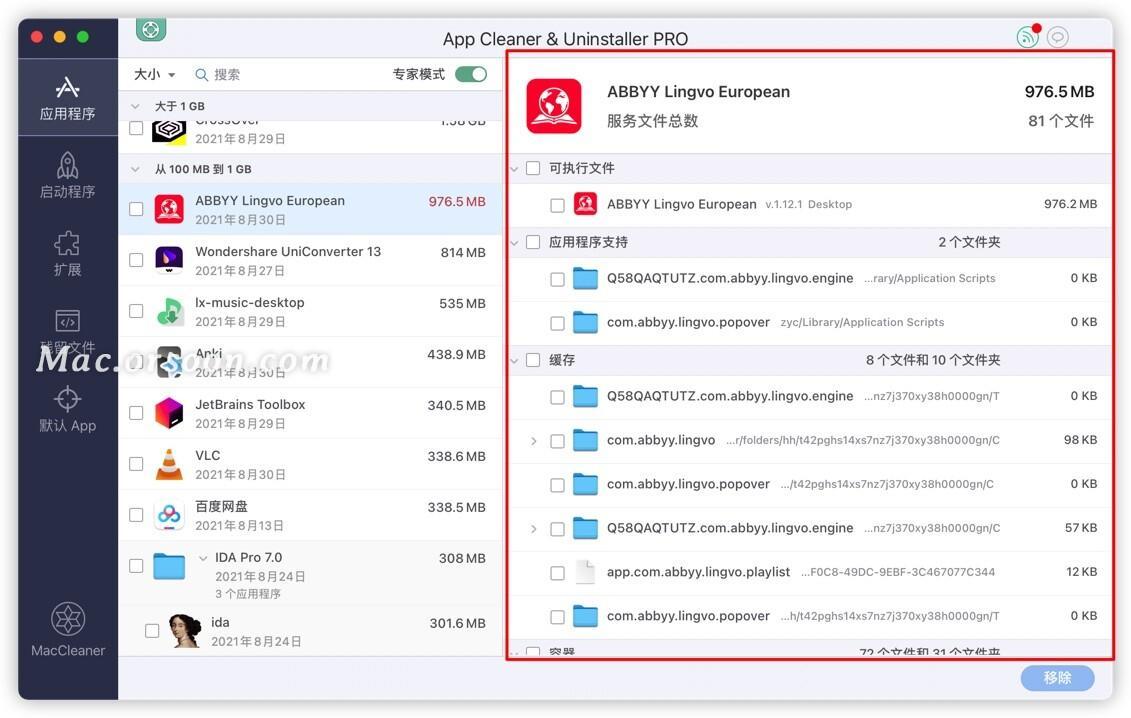
Task: Open the feedback chat bubble icon
Action: pos(1056,36)
